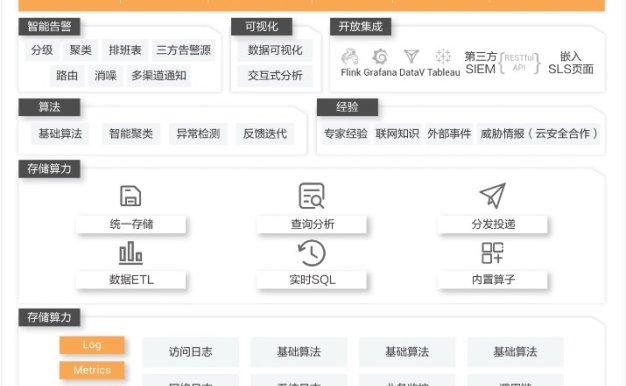Click the DataV text label
626x386 pixels.
(x=412, y=72)
